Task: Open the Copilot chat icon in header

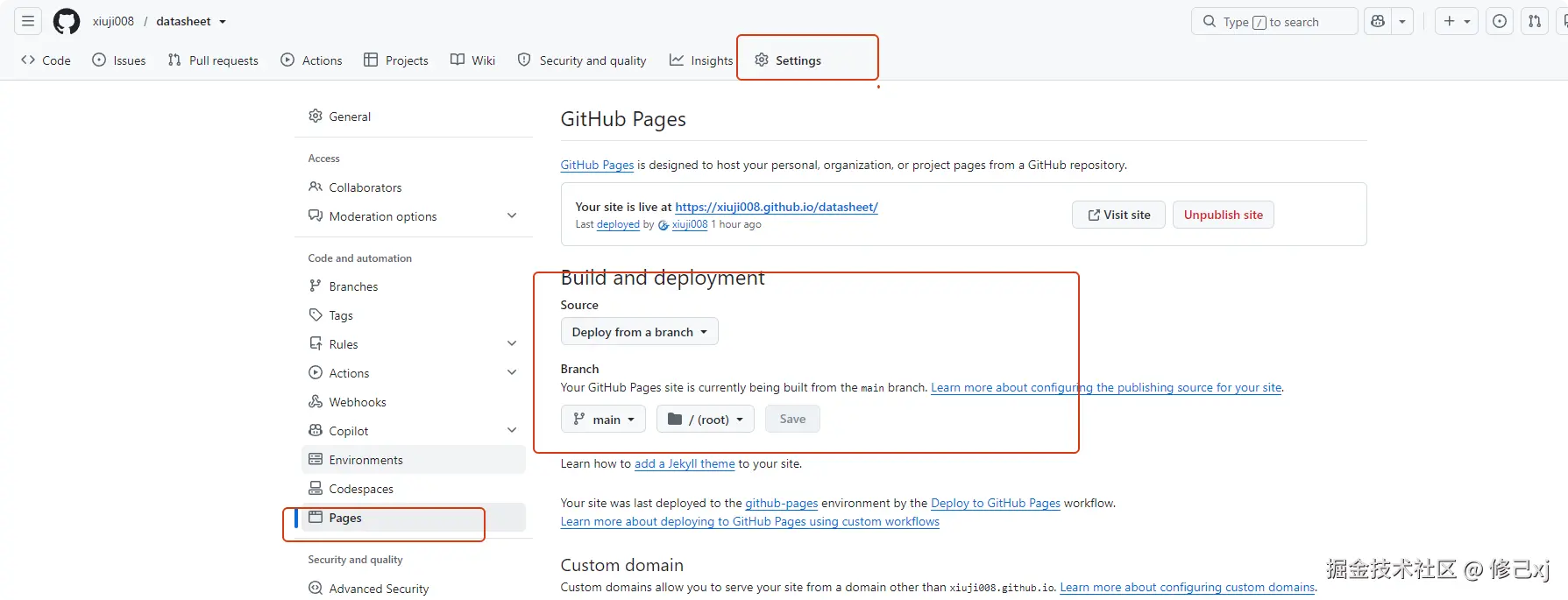Action: (1378, 21)
